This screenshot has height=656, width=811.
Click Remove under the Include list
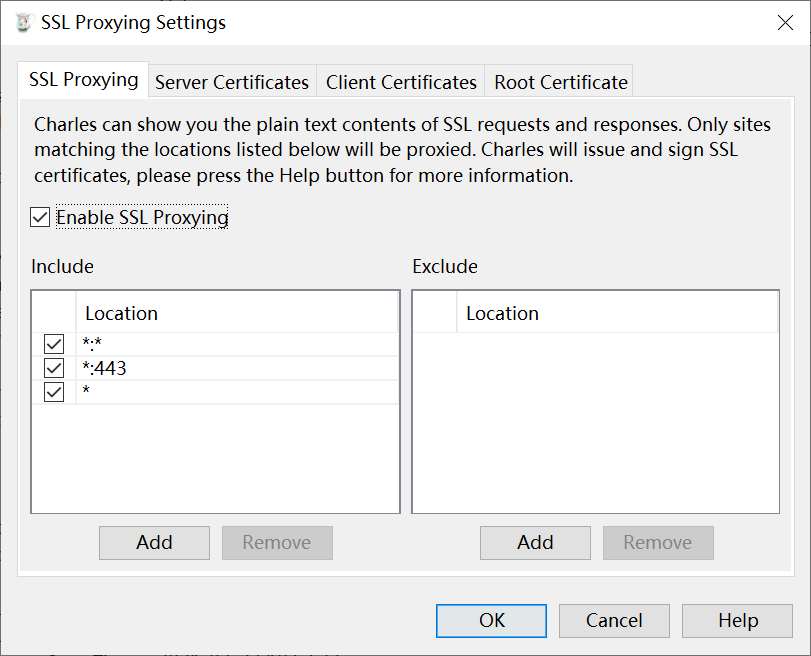277,543
